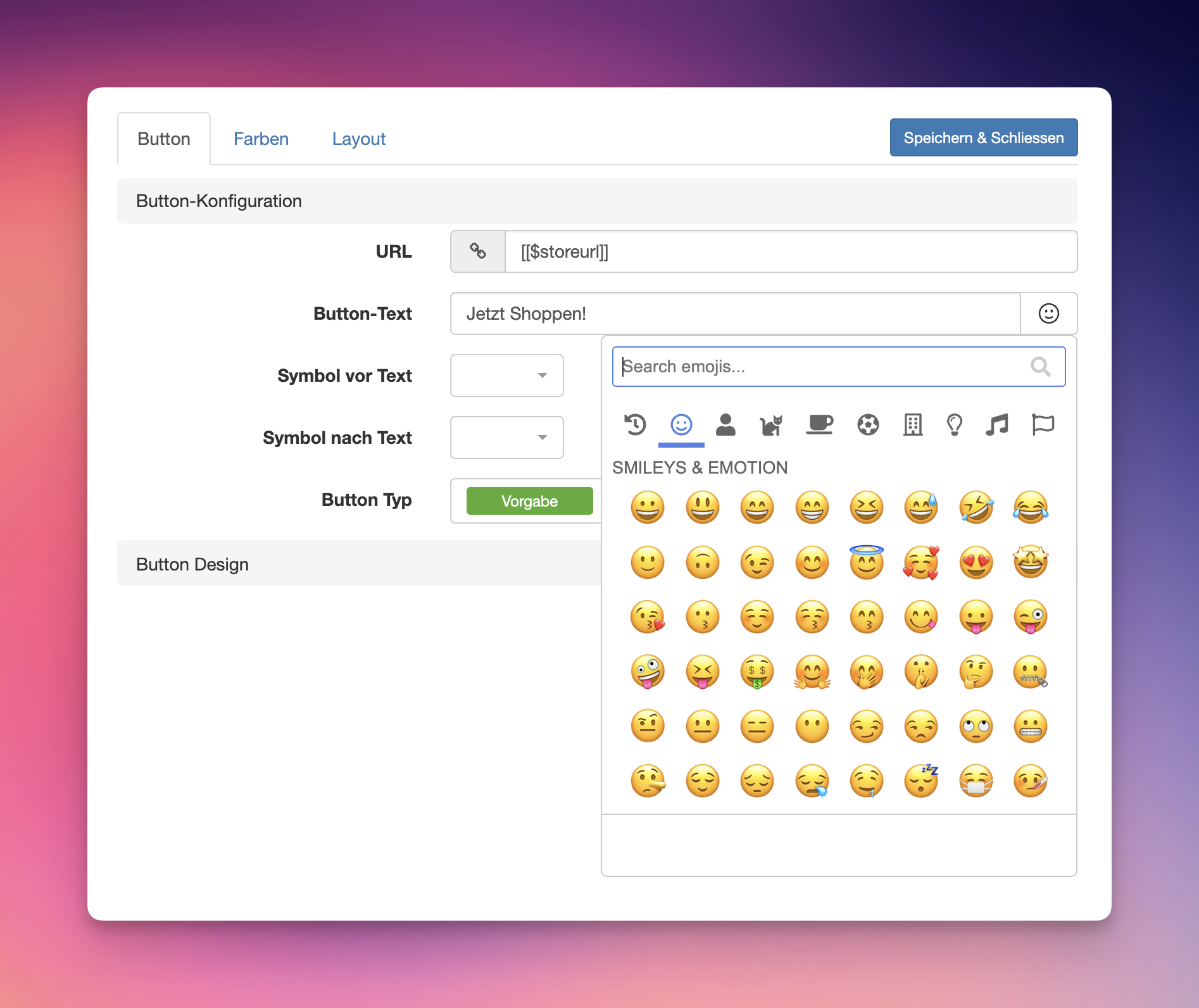Open the Symbol vor Text dropdown
Screen dimensions: 1199x1008
pyautogui.click(x=506, y=375)
